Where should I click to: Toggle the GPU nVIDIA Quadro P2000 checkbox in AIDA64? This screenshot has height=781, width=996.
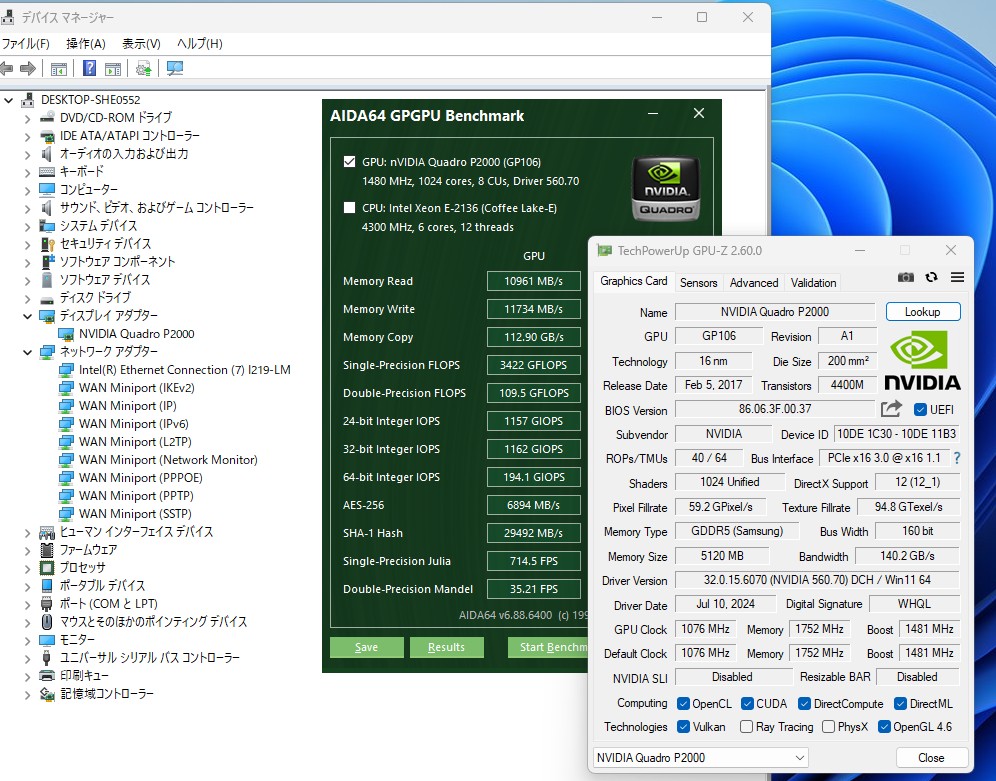349,162
